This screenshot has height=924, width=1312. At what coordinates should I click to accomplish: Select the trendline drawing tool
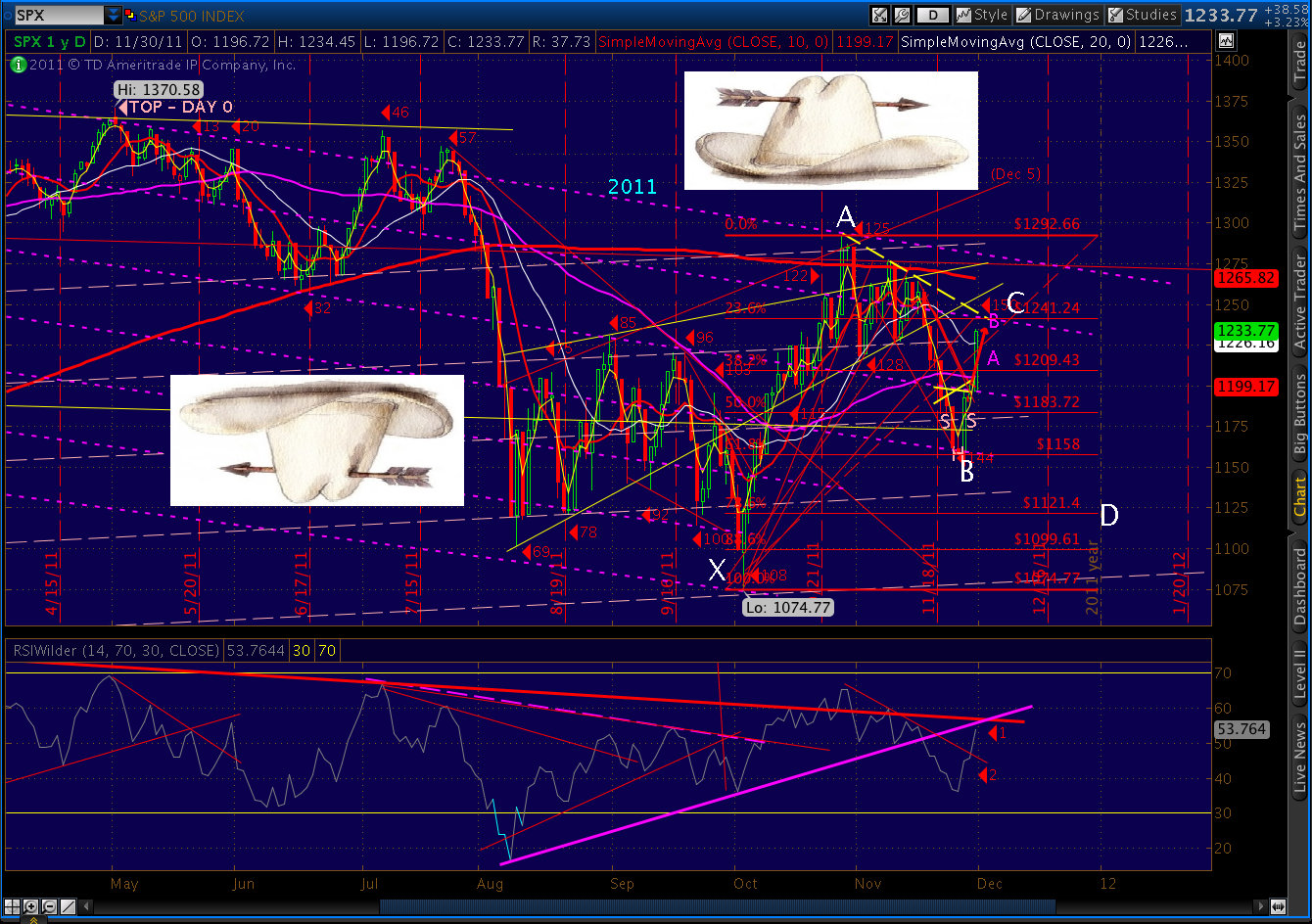pos(66,906)
